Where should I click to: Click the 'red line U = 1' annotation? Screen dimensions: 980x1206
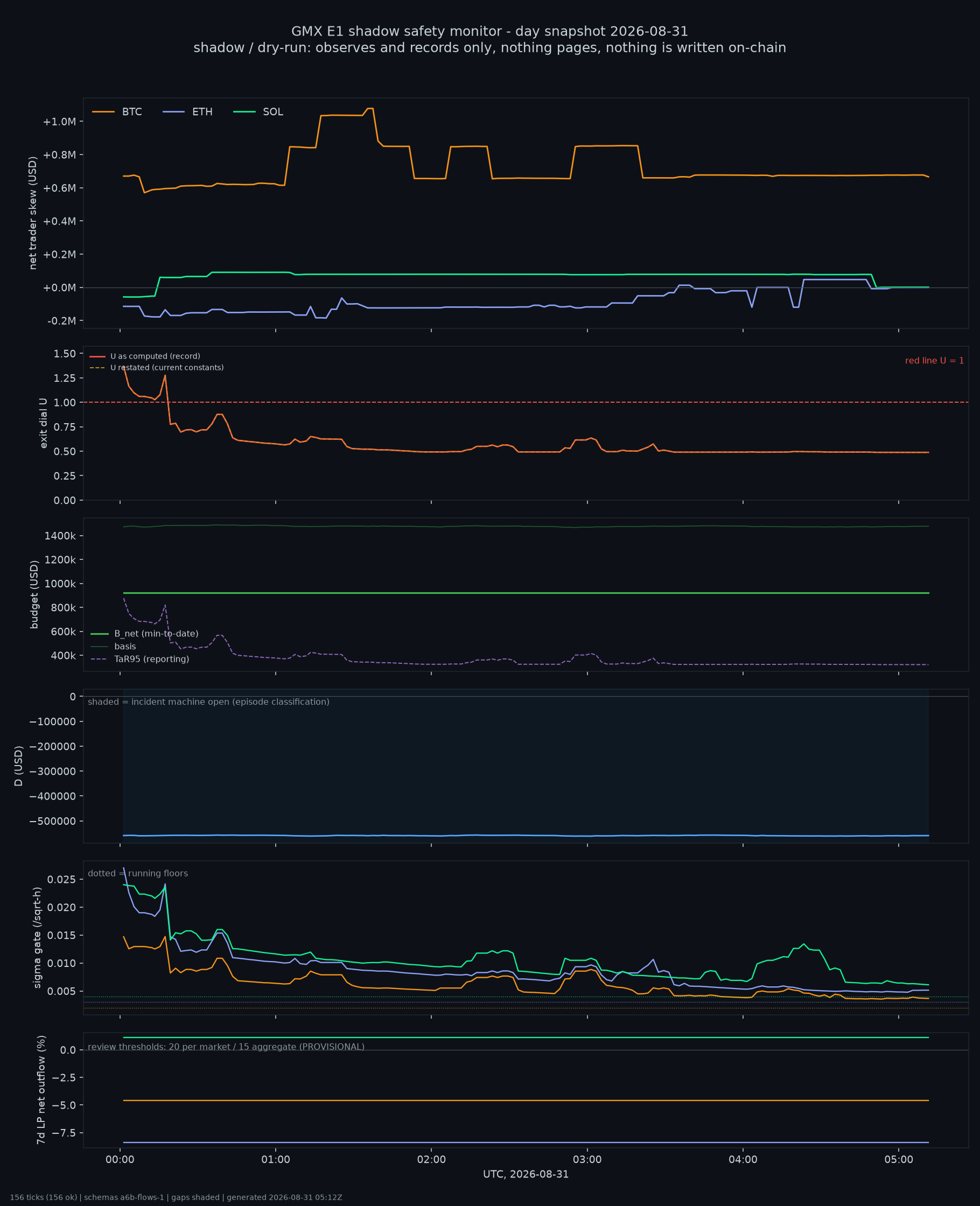pos(935,361)
